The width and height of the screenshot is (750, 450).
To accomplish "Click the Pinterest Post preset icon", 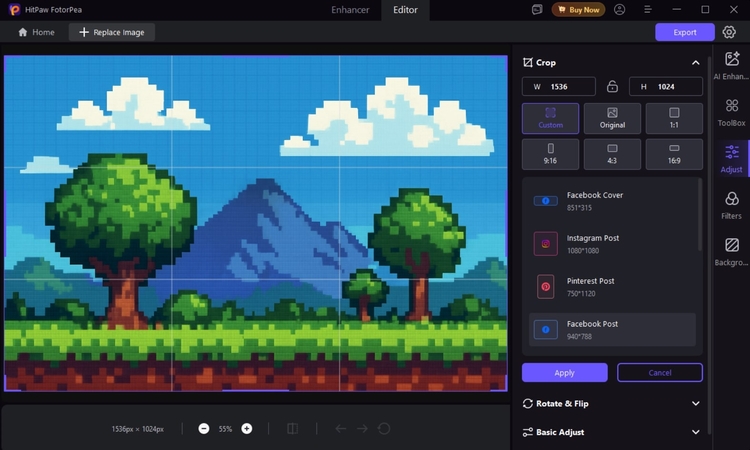I will point(545,286).
